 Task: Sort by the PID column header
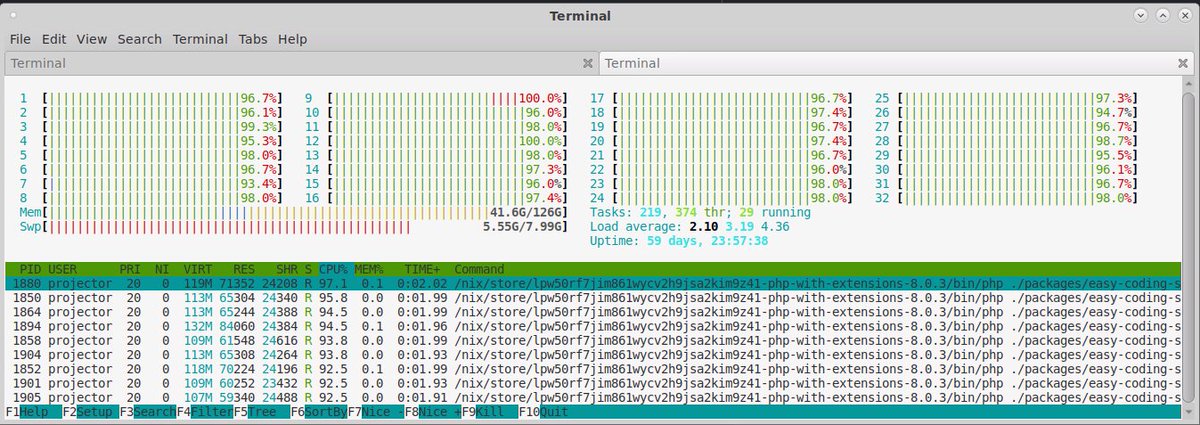[x=30, y=270]
